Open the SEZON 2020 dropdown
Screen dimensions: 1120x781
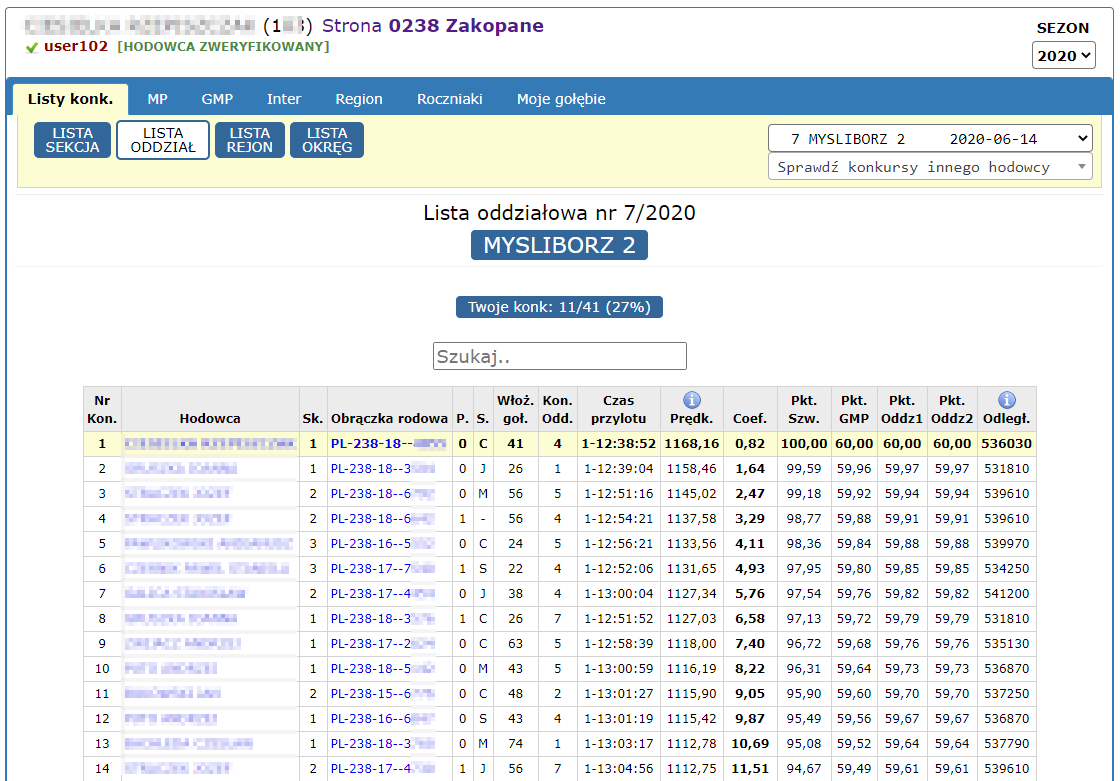tap(1063, 56)
